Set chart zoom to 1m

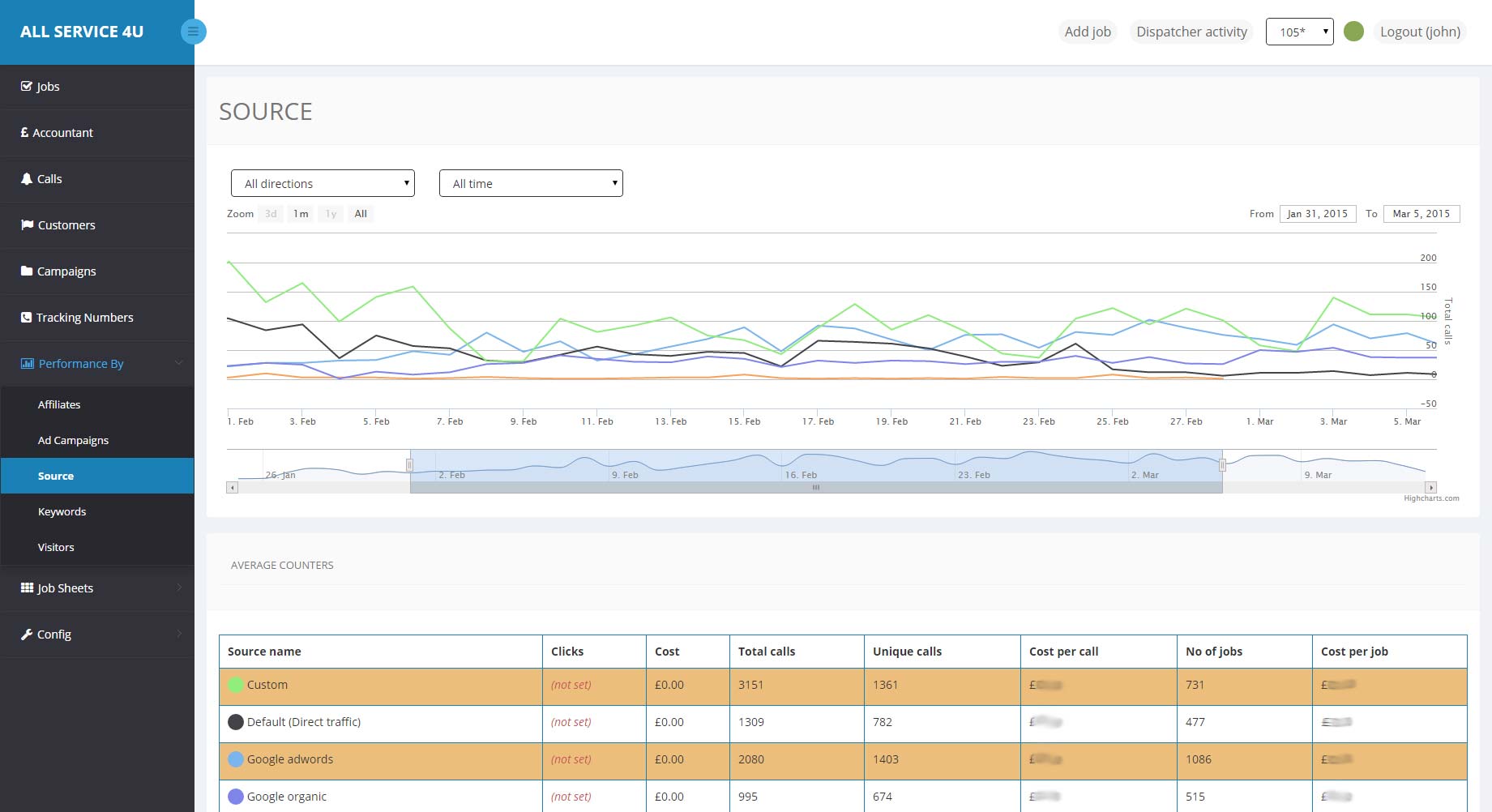tap(301, 214)
